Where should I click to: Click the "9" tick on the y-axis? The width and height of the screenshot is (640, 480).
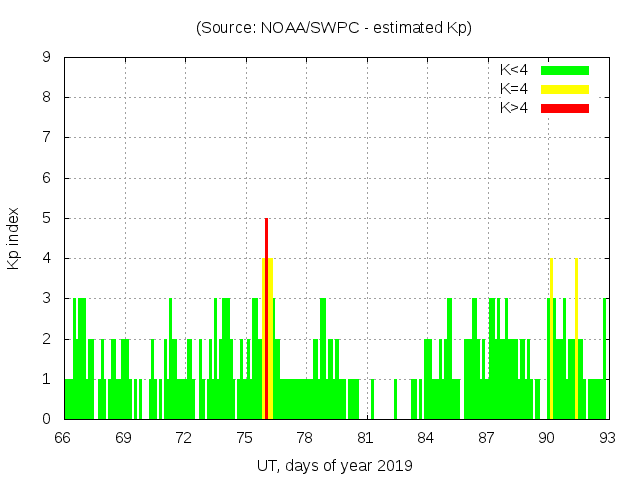(x=47, y=58)
